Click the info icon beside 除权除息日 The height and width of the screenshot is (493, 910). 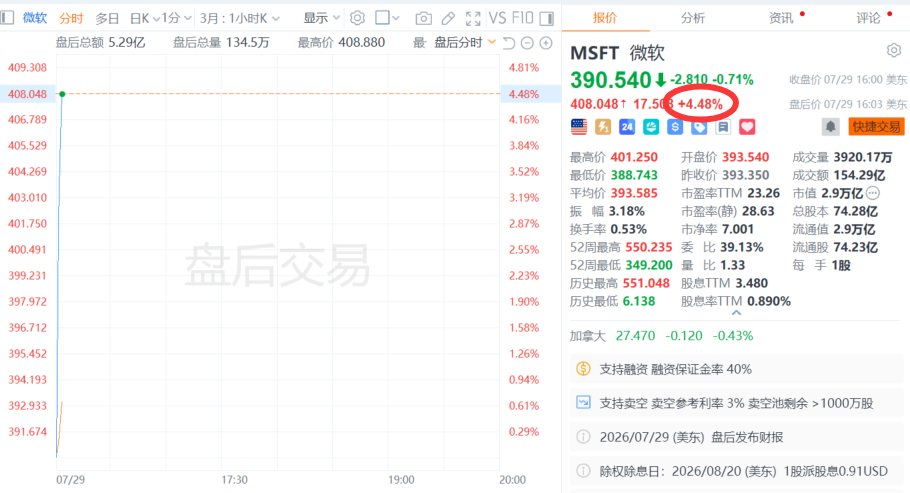tap(583, 471)
